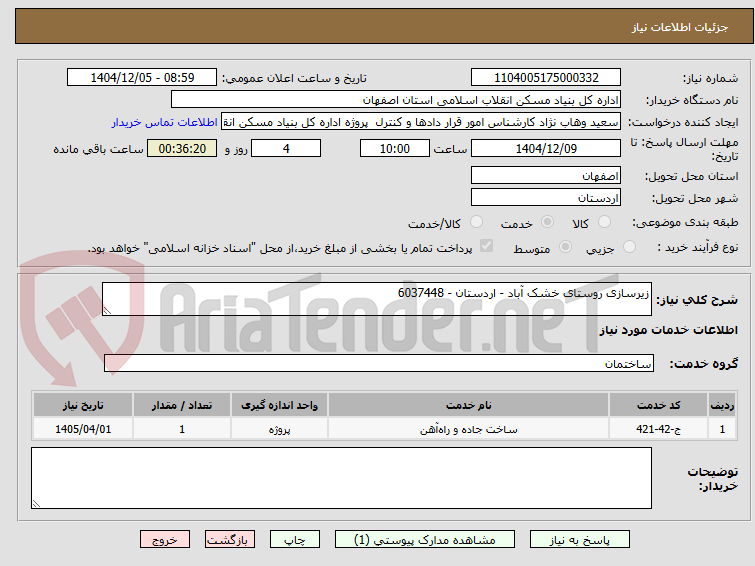The image size is (755, 566).
Task: Click the بازگشت back button
Action: (230, 540)
